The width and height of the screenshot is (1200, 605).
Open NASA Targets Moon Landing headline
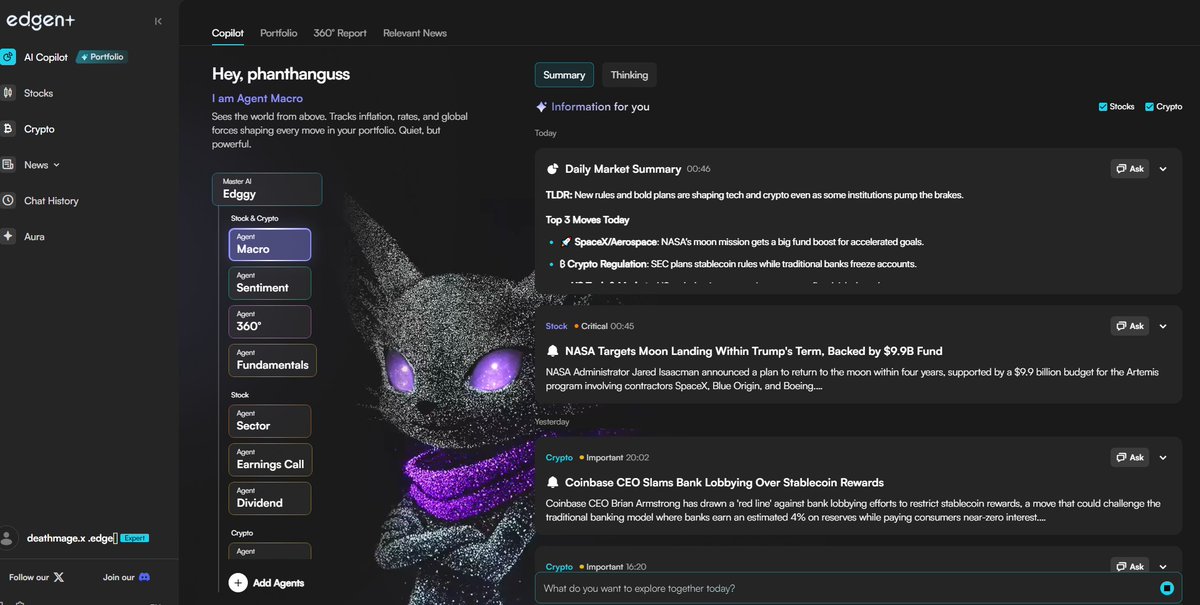pos(754,351)
